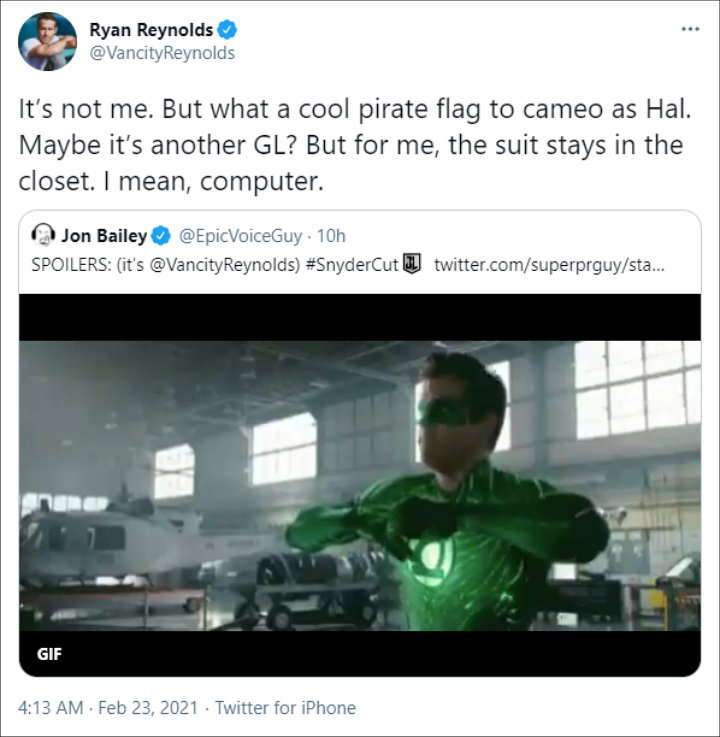The height and width of the screenshot is (737, 720).
Task: Open Ryan Reynolds profile avatar
Action: click(47, 41)
